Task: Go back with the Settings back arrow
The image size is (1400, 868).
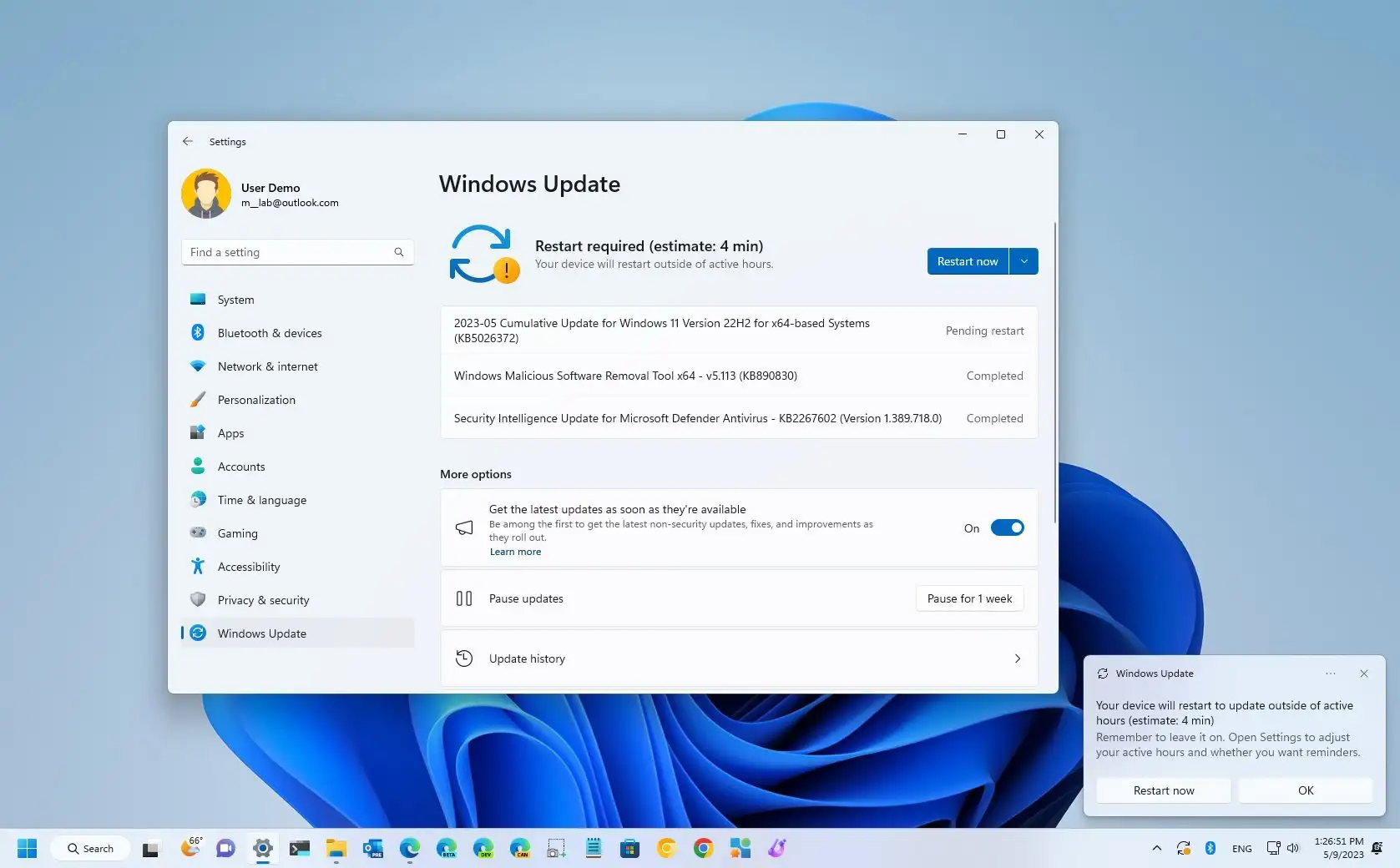Action: coord(188,142)
